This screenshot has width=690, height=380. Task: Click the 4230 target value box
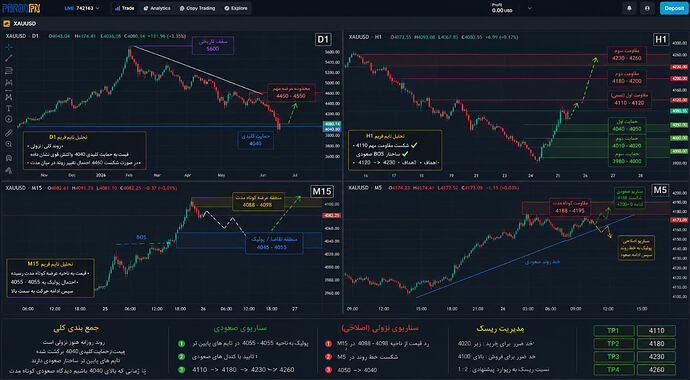tap(656, 357)
